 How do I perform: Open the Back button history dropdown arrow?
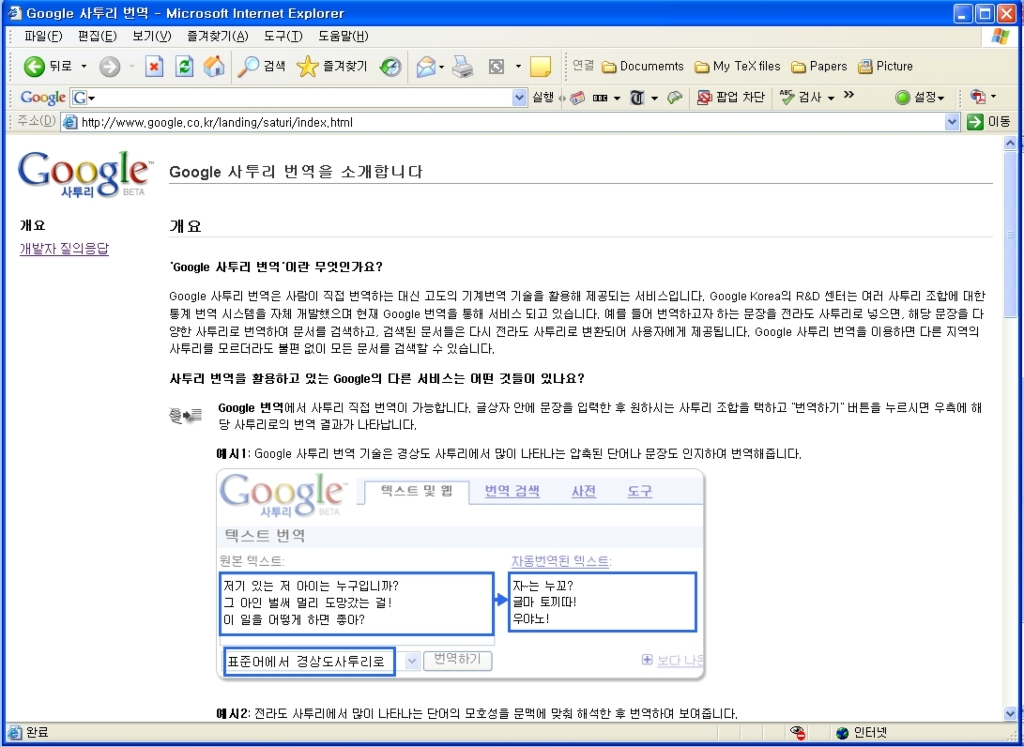coord(84,66)
